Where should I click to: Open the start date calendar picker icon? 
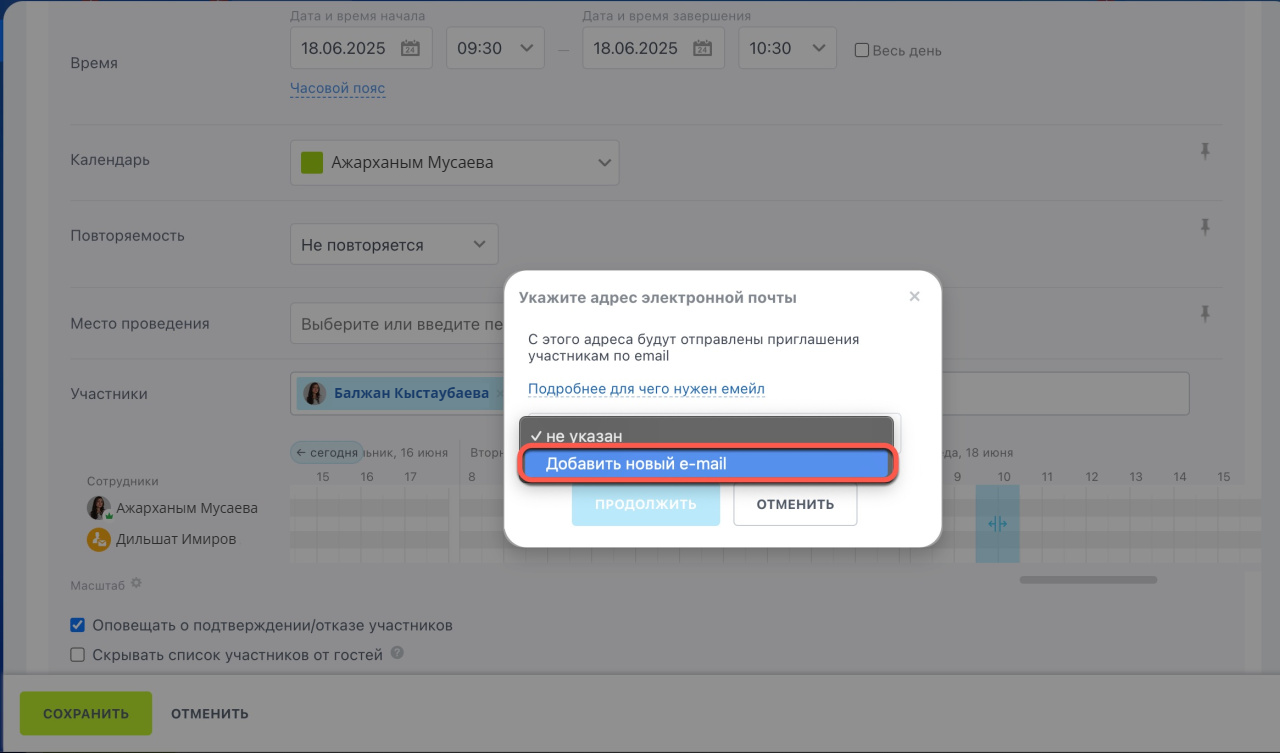click(x=410, y=48)
